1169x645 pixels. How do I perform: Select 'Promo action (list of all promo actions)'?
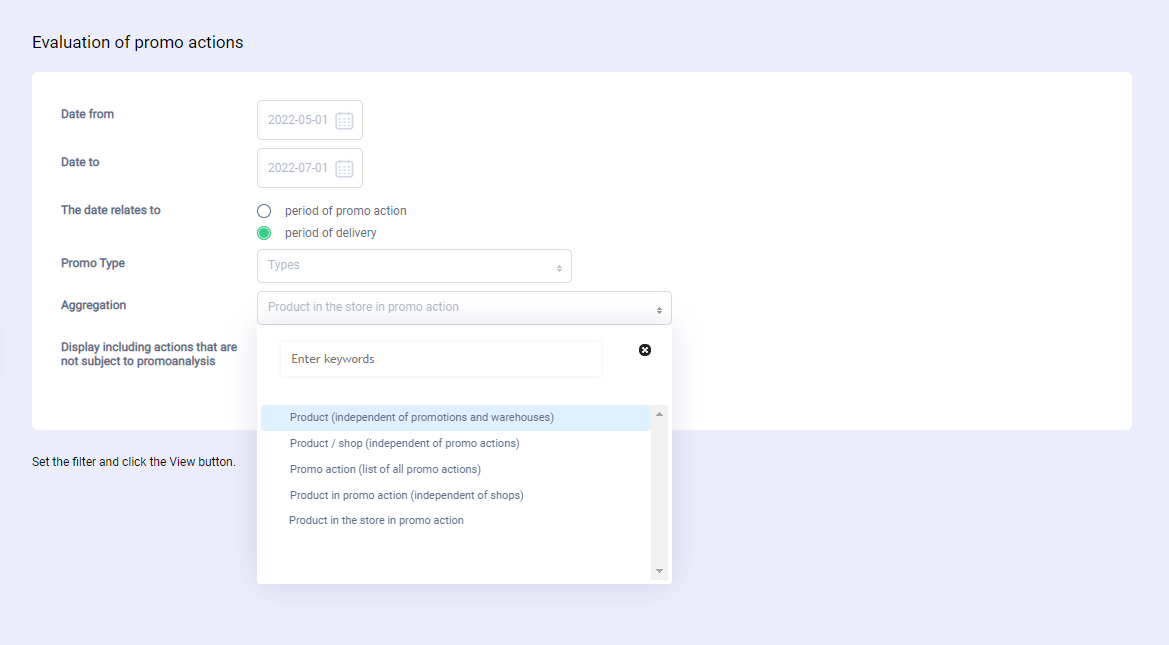coord(385,469)
